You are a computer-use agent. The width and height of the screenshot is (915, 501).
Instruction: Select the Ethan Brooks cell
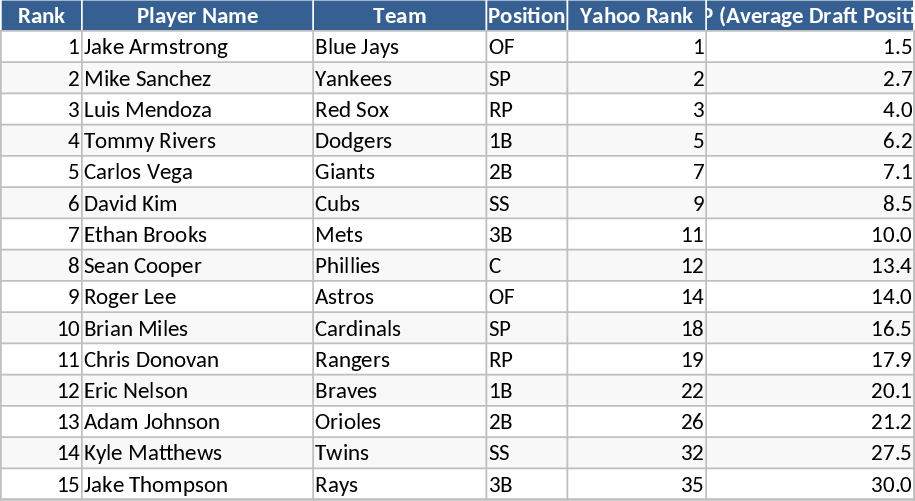click(197, 235)
